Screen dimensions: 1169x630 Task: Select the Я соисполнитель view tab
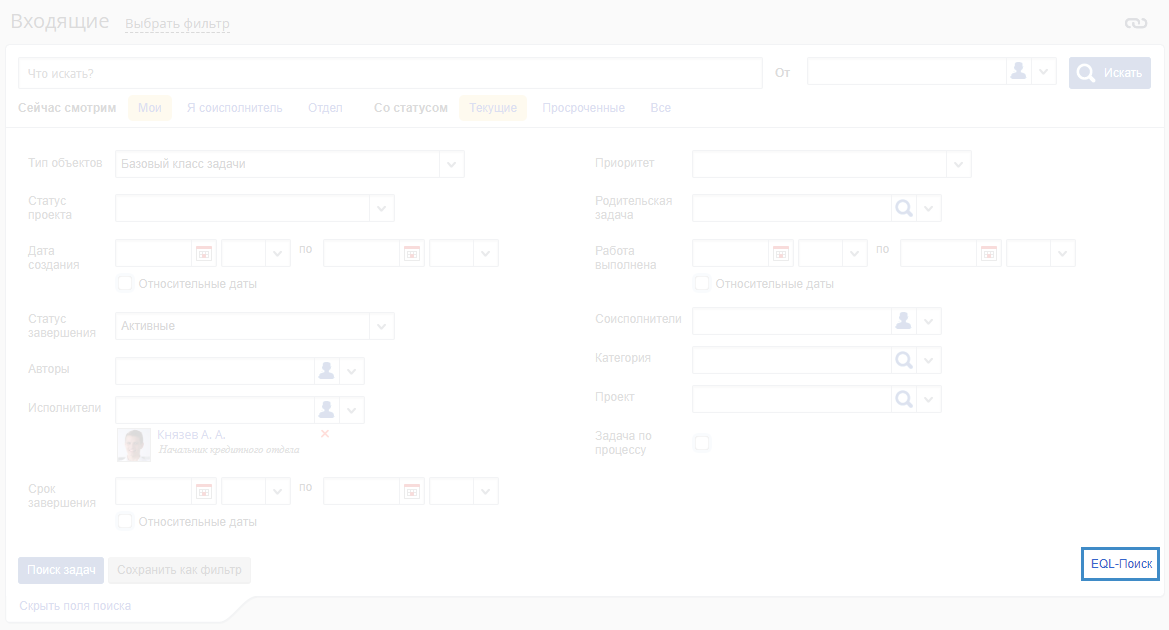pyautogui.click(x=234, y=108)
